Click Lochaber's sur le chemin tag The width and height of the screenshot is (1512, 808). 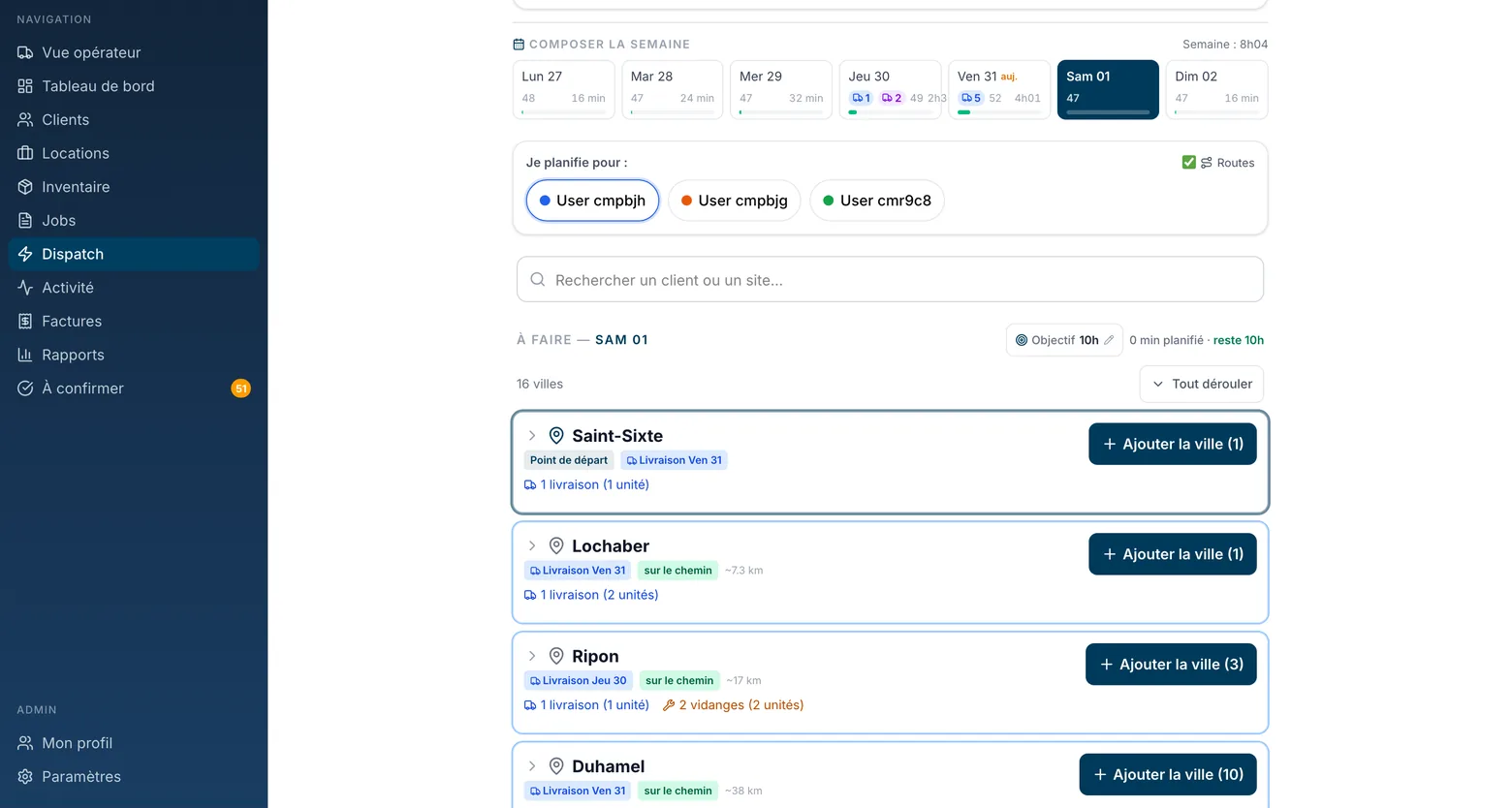pos(677,571)
